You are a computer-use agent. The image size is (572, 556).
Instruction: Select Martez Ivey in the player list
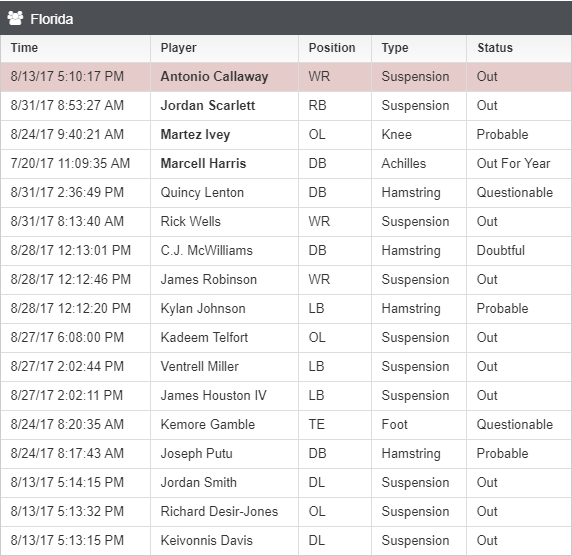tap(195, 135)
